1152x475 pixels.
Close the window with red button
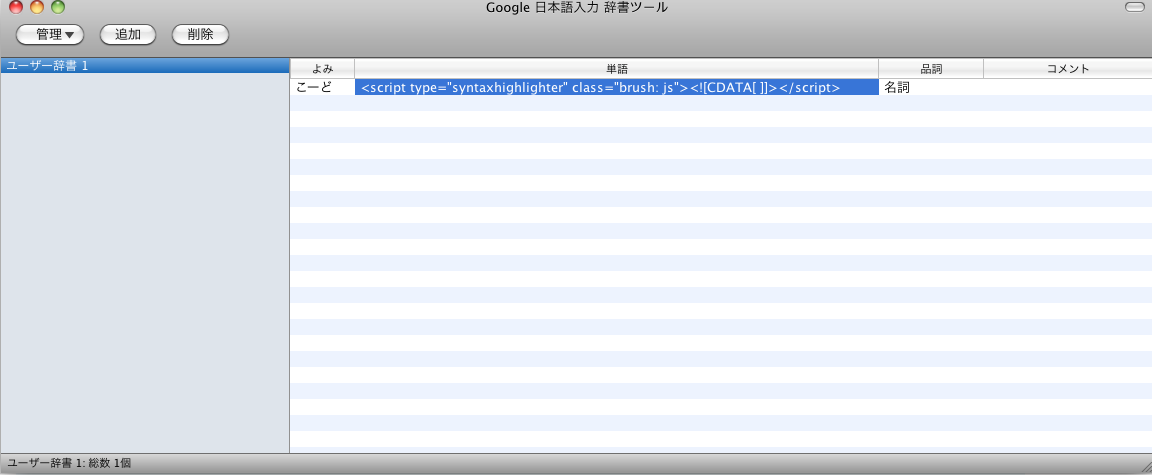click(16, 7)
